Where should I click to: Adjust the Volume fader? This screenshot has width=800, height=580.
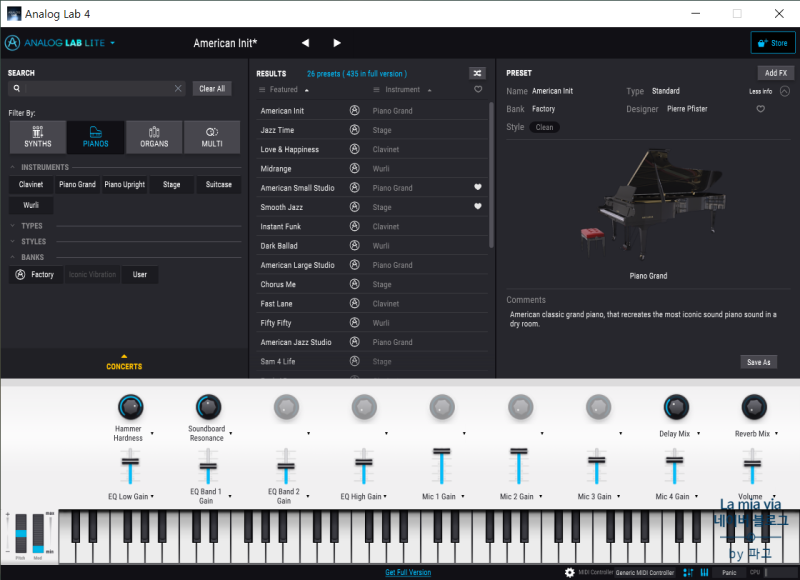[x=752, y=463]
